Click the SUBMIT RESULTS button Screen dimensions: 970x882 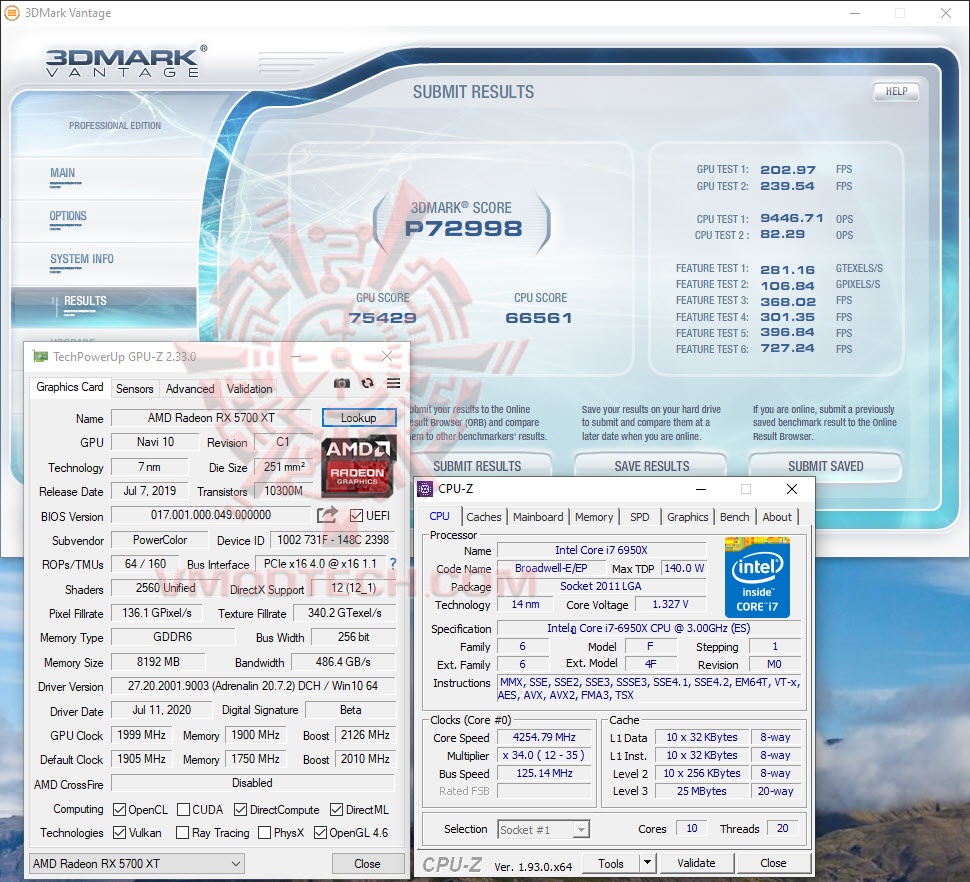tap(477, 466)
